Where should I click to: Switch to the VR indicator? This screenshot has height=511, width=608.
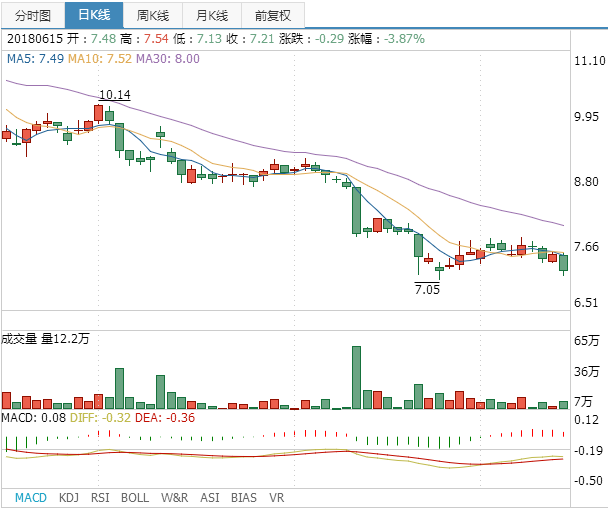tap(276, 497)
